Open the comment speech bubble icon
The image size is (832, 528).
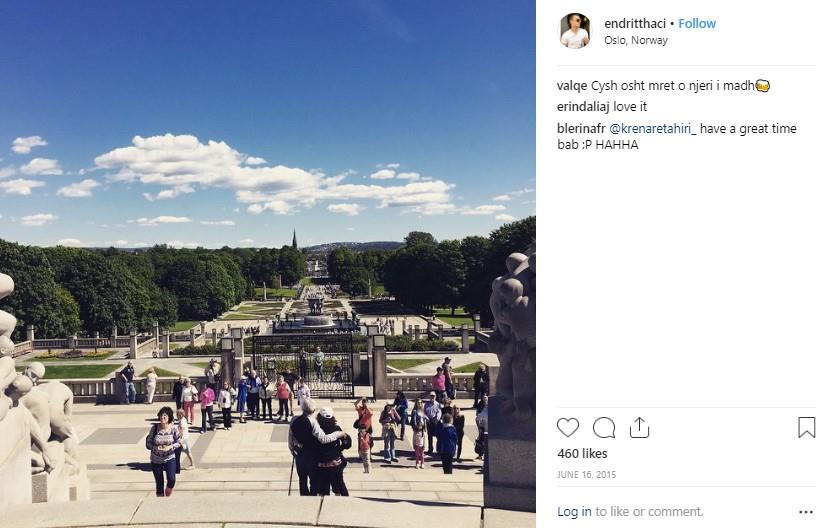pyautogui.click(x=604, y=428)
